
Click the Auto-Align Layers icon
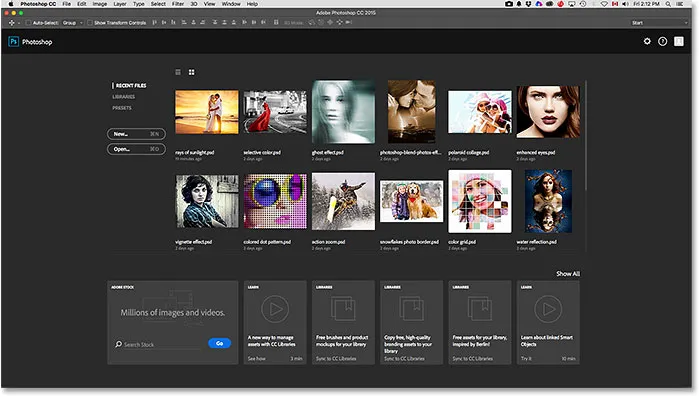click(x=276, y=22)
